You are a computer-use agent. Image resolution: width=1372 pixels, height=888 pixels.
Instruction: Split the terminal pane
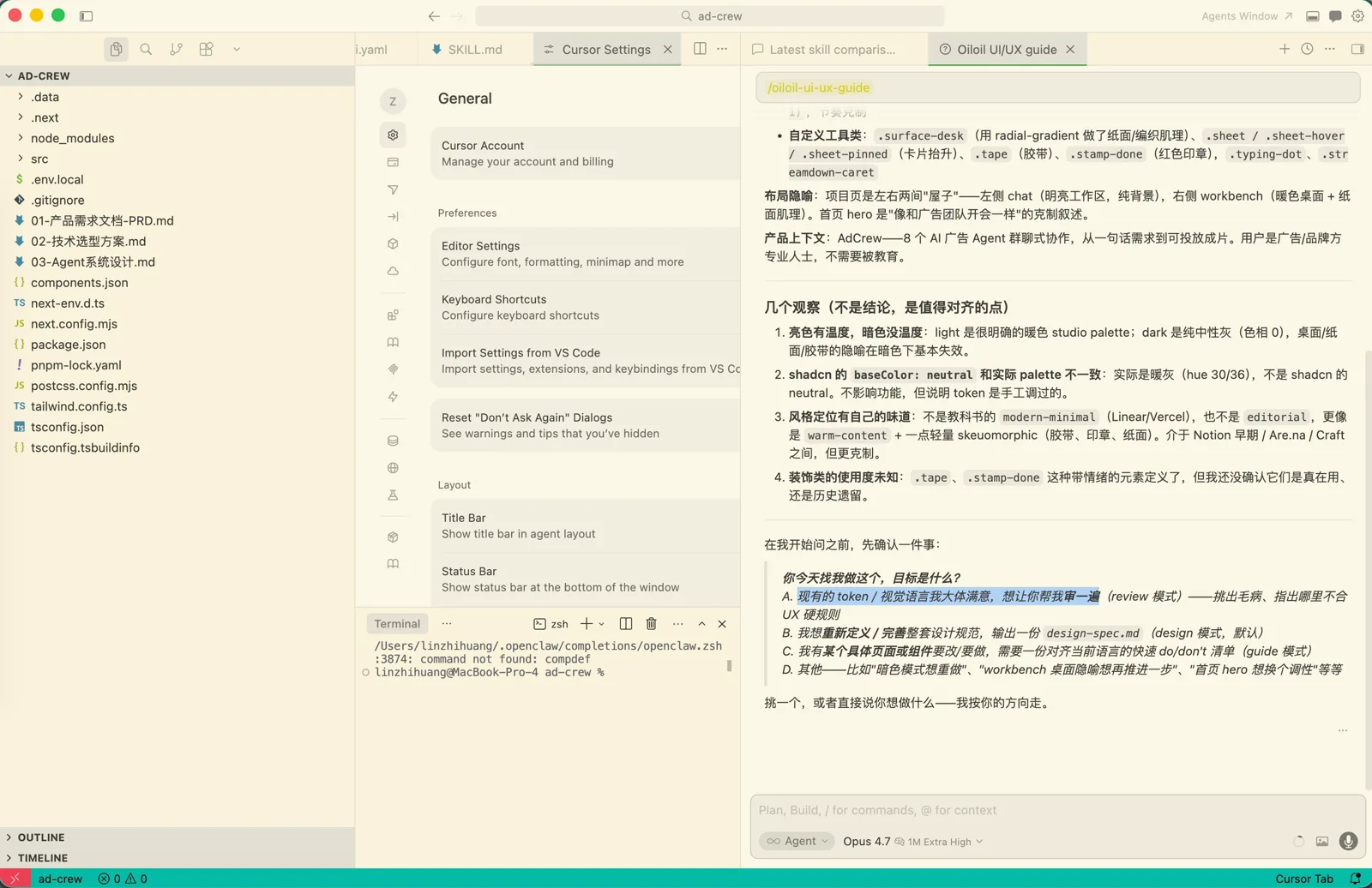(626, 624)
